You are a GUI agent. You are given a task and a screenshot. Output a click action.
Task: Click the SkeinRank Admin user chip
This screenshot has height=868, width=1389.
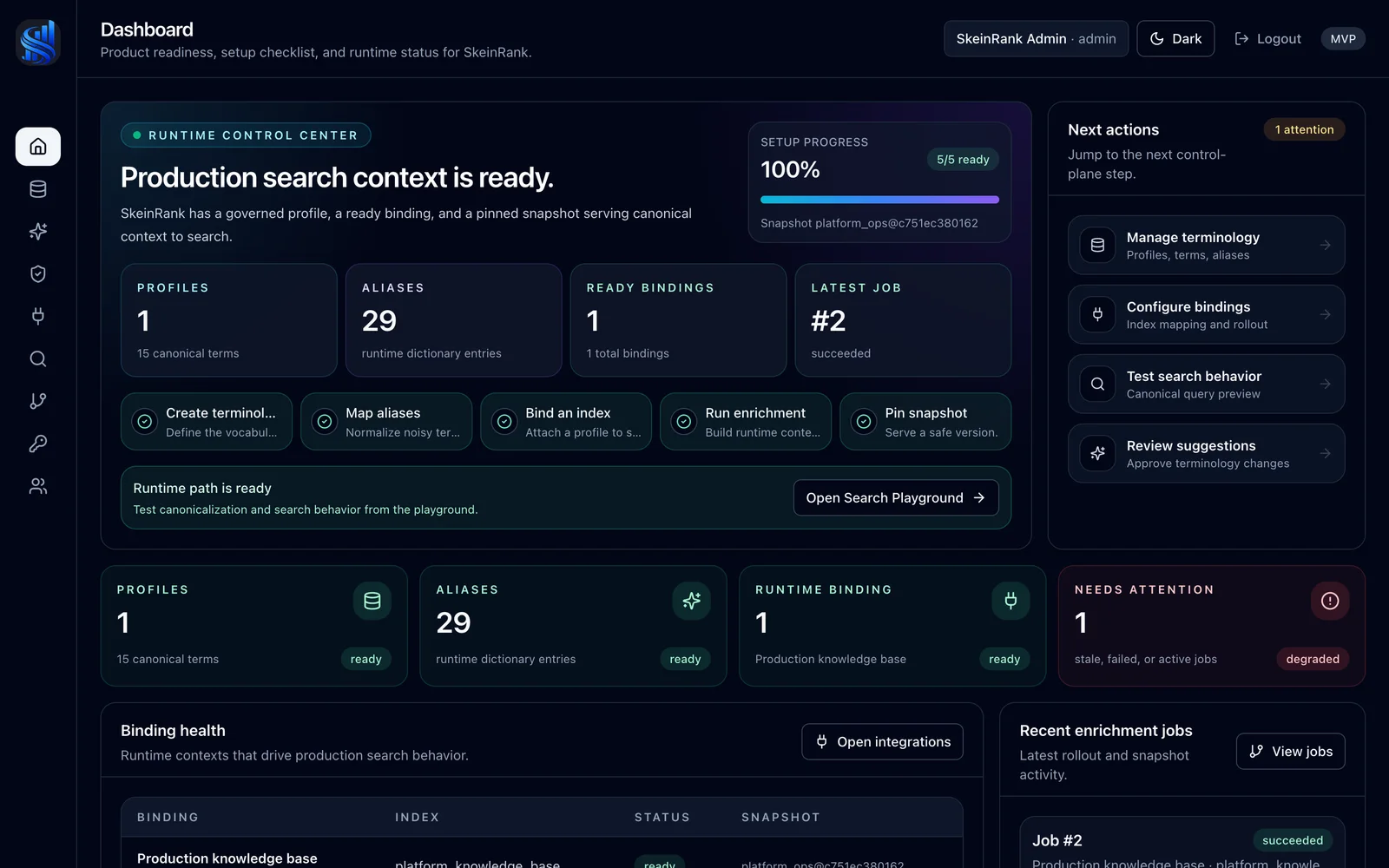pyautogui.click(x=1037, y=39)
